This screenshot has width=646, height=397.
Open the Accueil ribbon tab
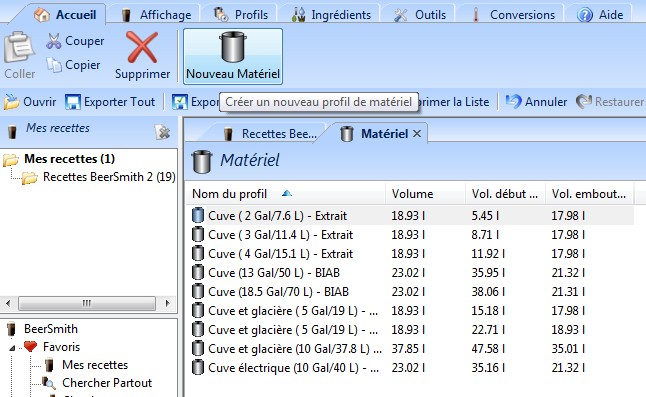[x=65, y=14]
